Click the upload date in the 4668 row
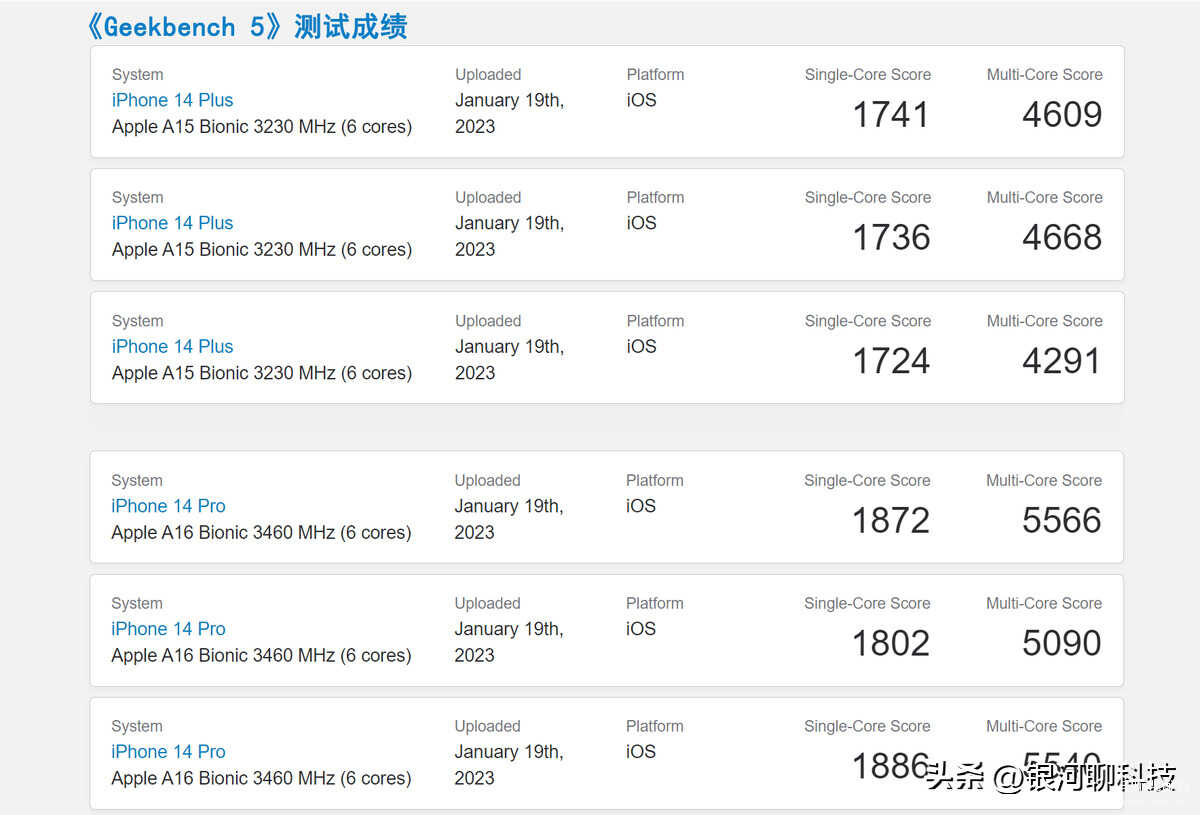Viewport: 1200px width, 815px height. click(510, 236)
